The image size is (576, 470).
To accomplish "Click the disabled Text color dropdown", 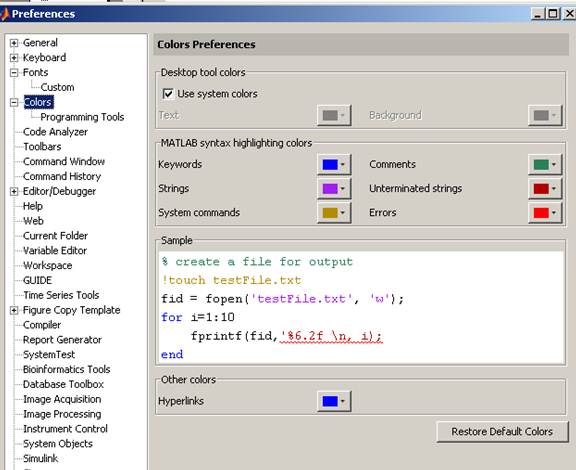I will point(334,115).
